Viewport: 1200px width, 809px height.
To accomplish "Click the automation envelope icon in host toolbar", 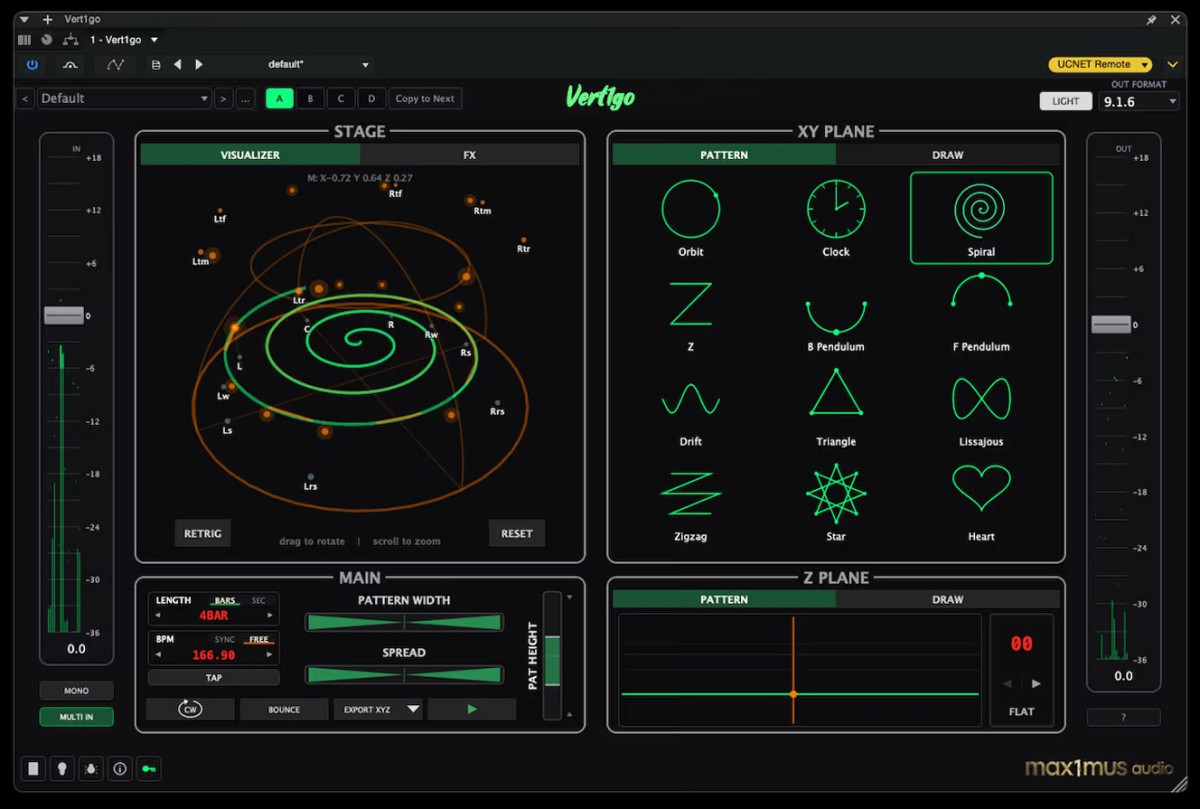I will click(116, 64).
